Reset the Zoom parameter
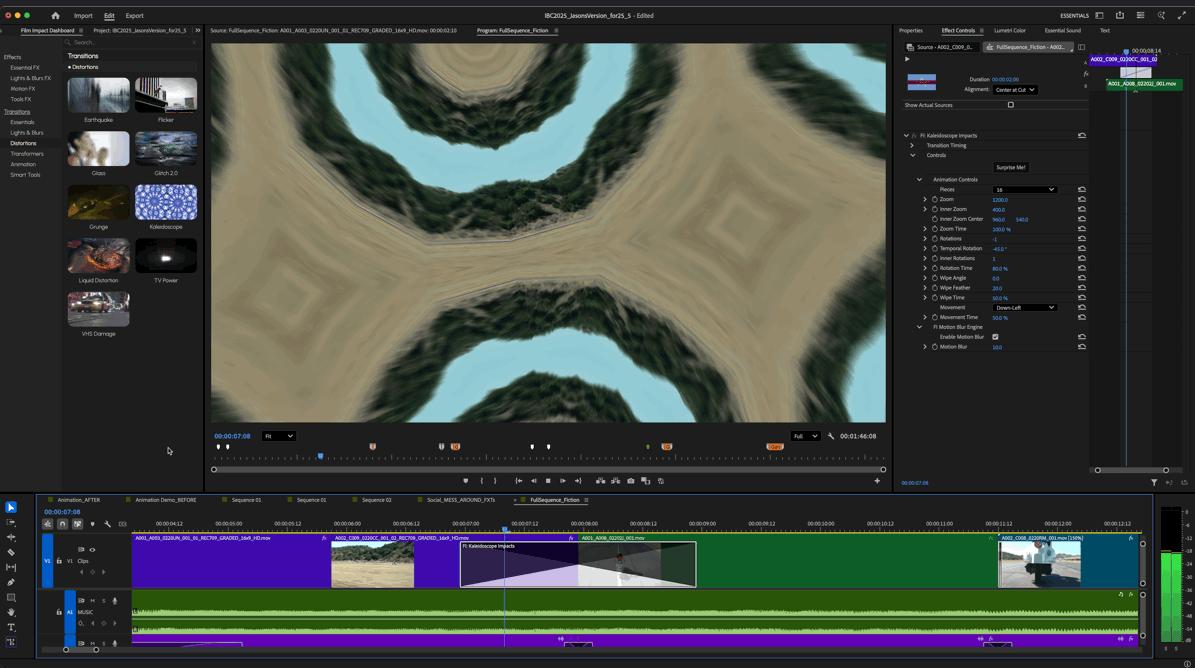This screenshot has width=1195, height=668. pyautogui.click(x=1081, y=200)
